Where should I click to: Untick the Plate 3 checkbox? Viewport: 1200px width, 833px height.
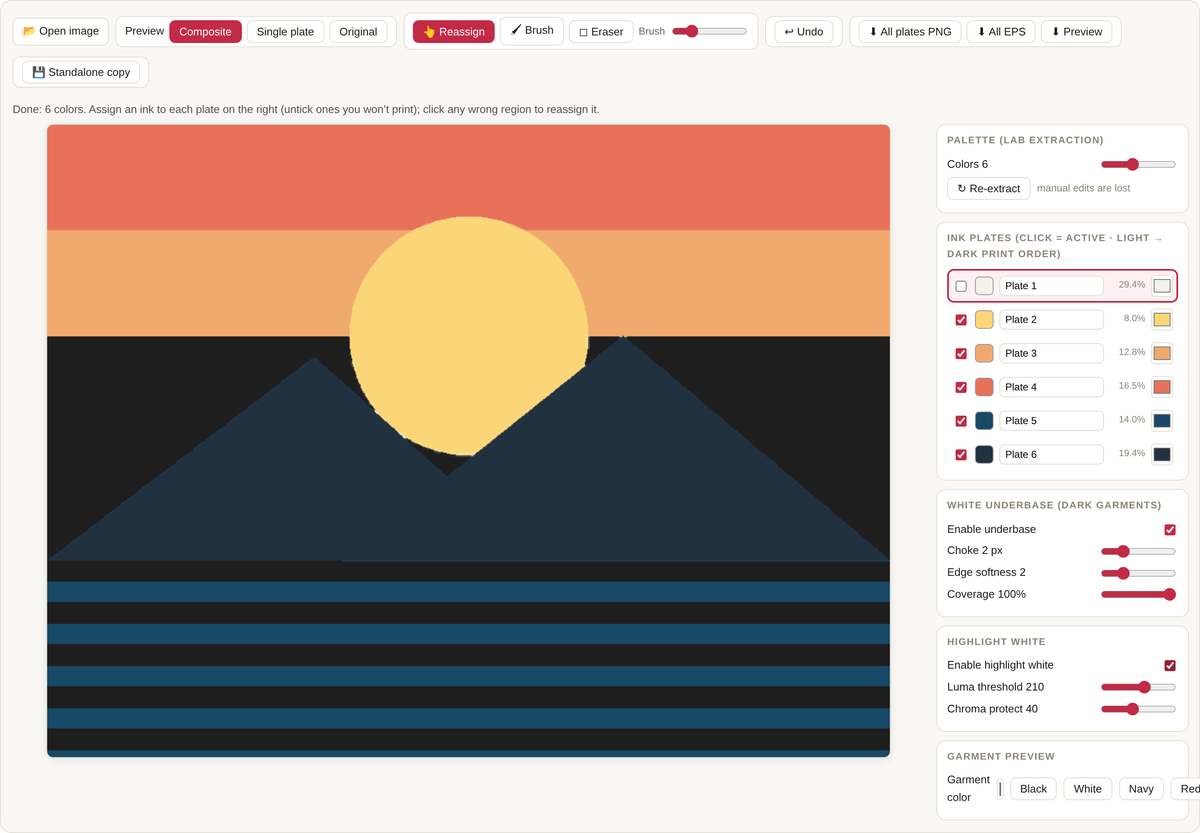(961, 353)
